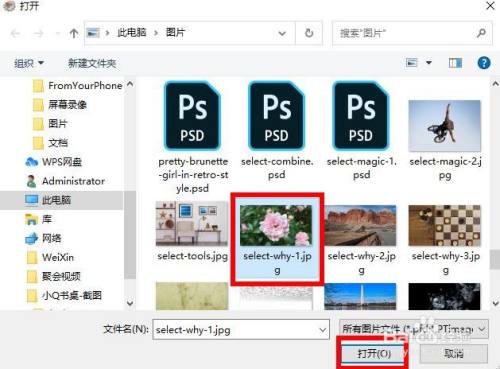Image resolution: width=500 pixels, height=369 pixels.
Task: Select select-magic-1.psd file icon
Action: point(361,115)
